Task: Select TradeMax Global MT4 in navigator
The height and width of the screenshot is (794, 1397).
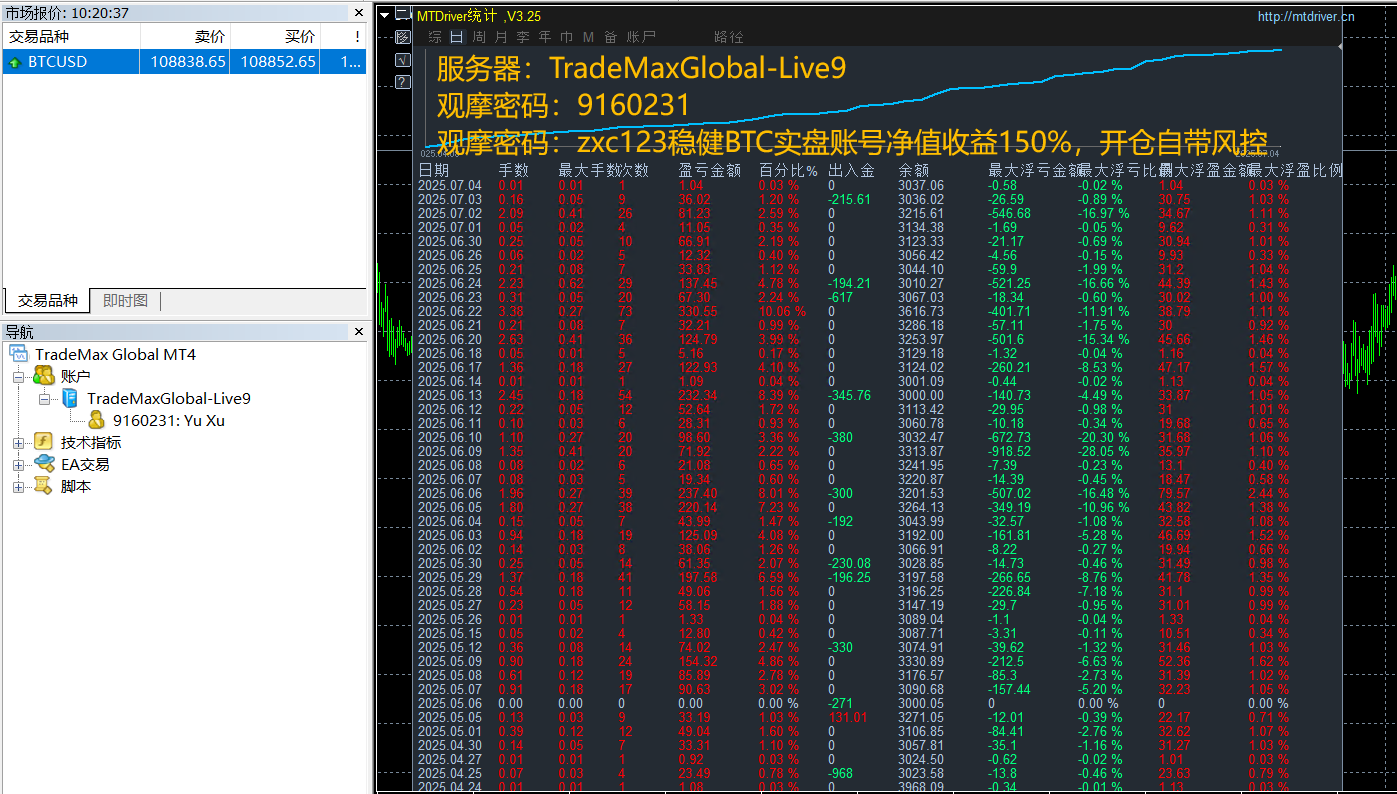Action: [115, 354]
